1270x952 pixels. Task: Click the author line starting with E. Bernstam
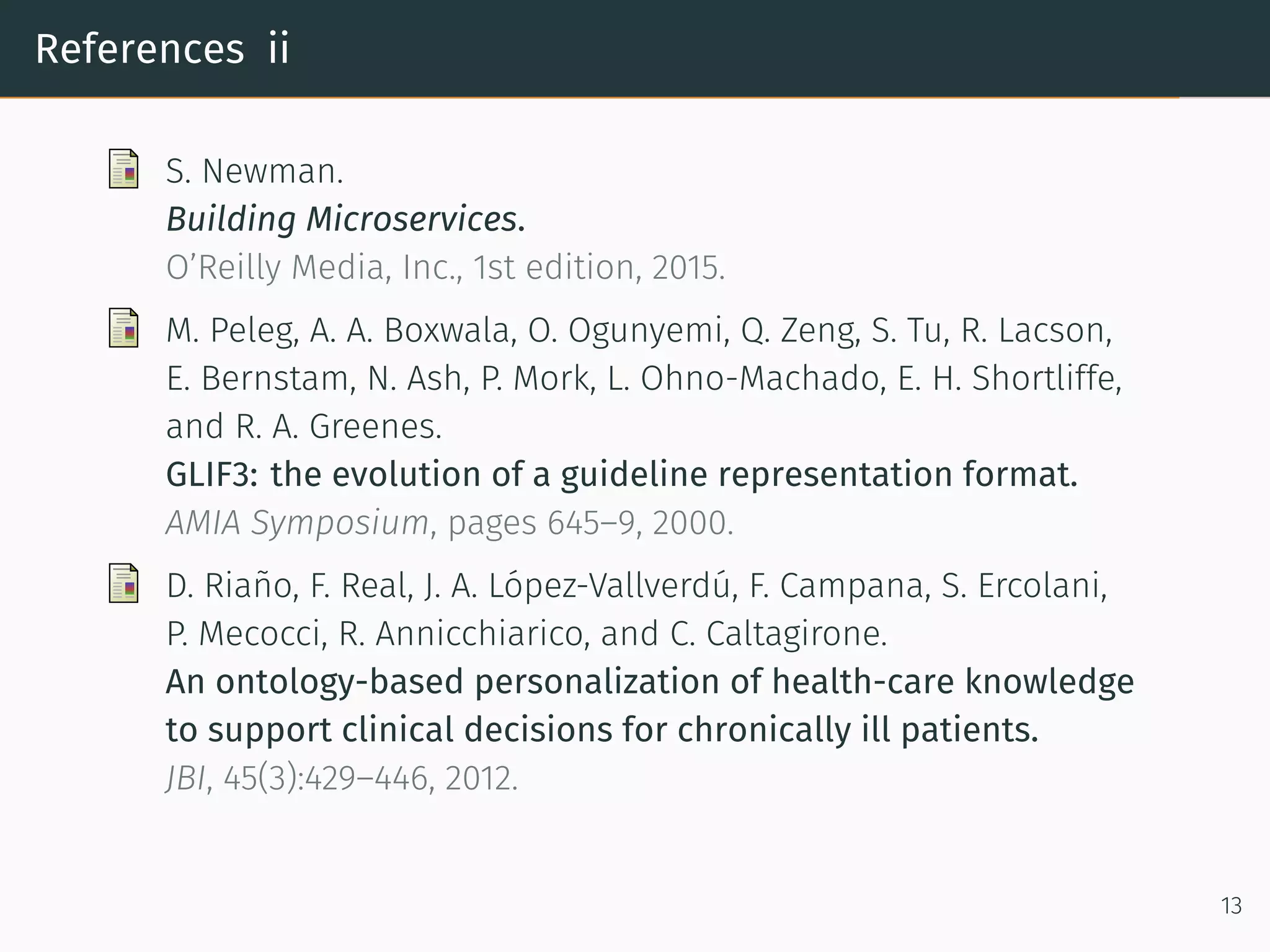(644, 378)
